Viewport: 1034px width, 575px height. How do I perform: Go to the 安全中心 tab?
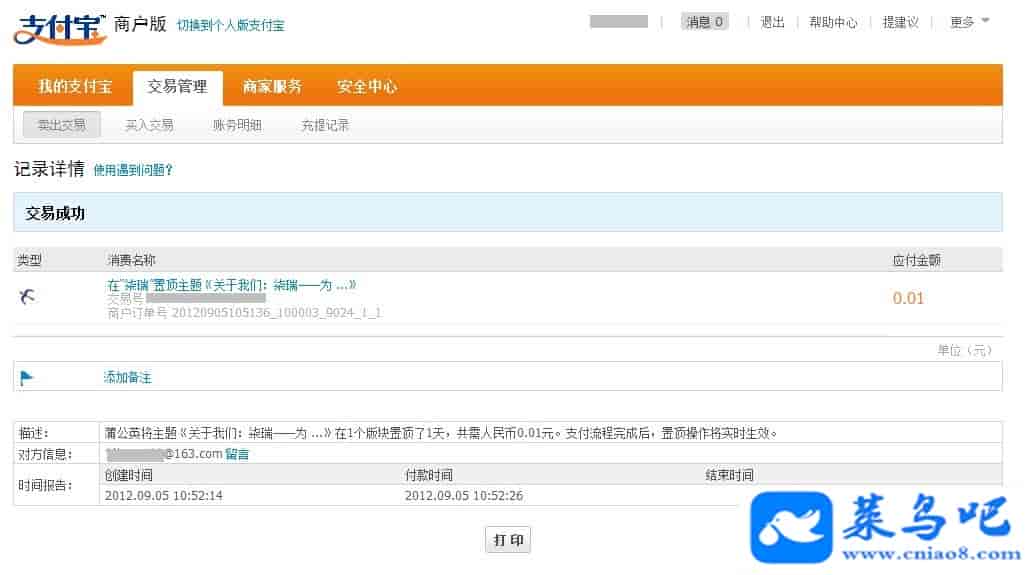point(367,87)
